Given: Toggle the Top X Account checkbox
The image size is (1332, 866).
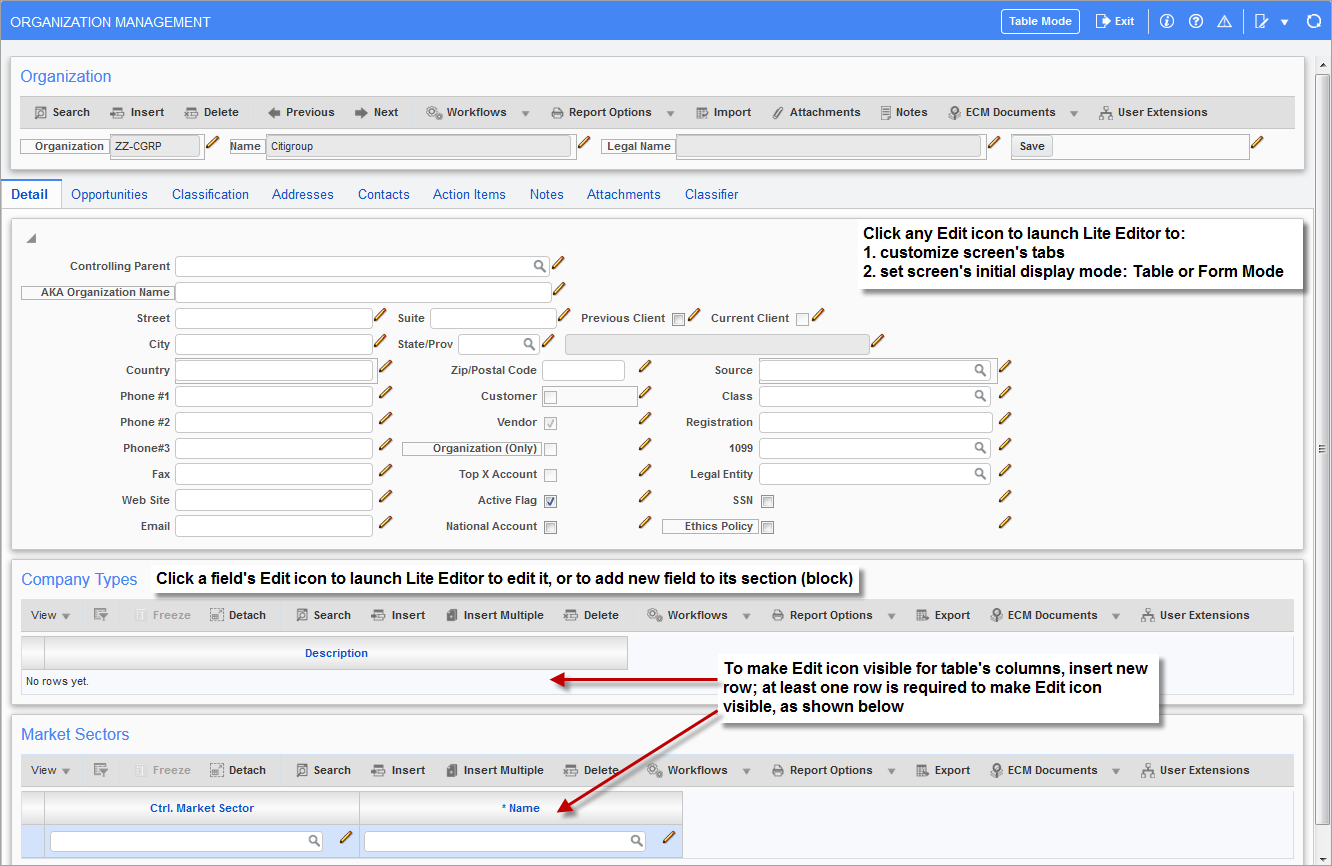Looking at the screenshot, I should pyautogui.click(x=550, y=475).
